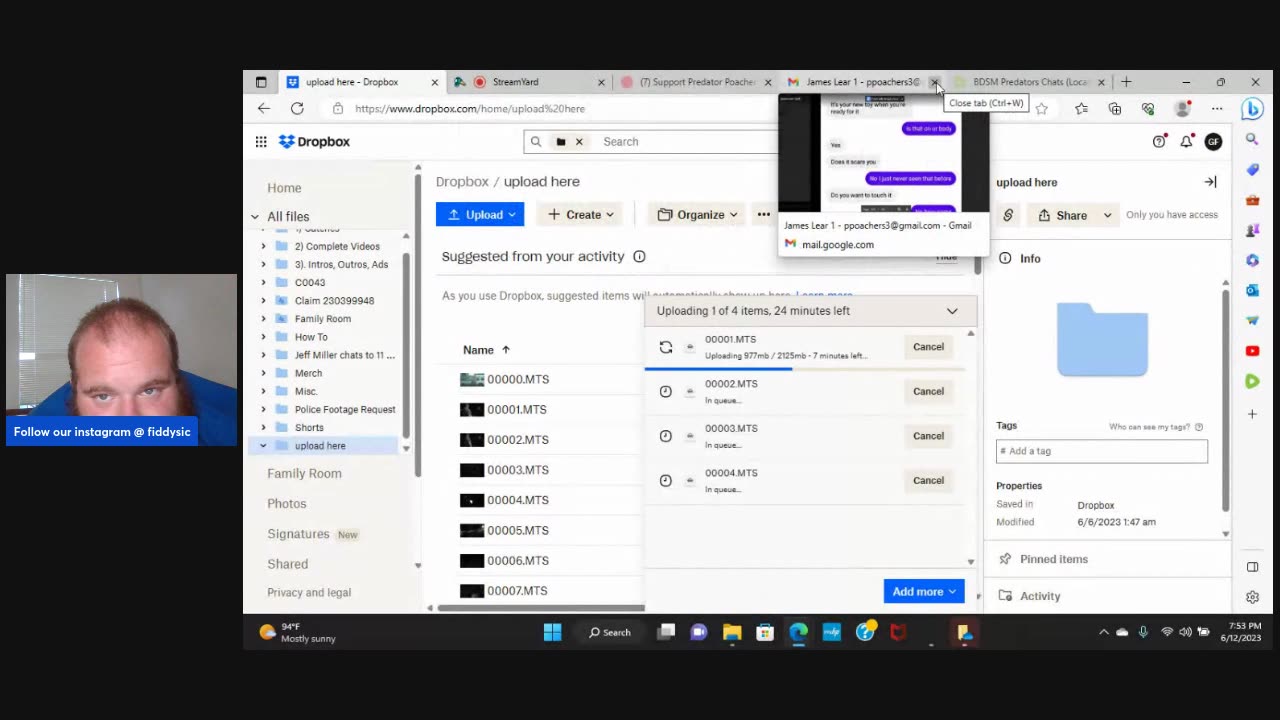Image resolution: width=1280 pixels, height=720 pixels.
Task: Click the Dropbox breadcrumb link
Action: click(x=462, y=182)
